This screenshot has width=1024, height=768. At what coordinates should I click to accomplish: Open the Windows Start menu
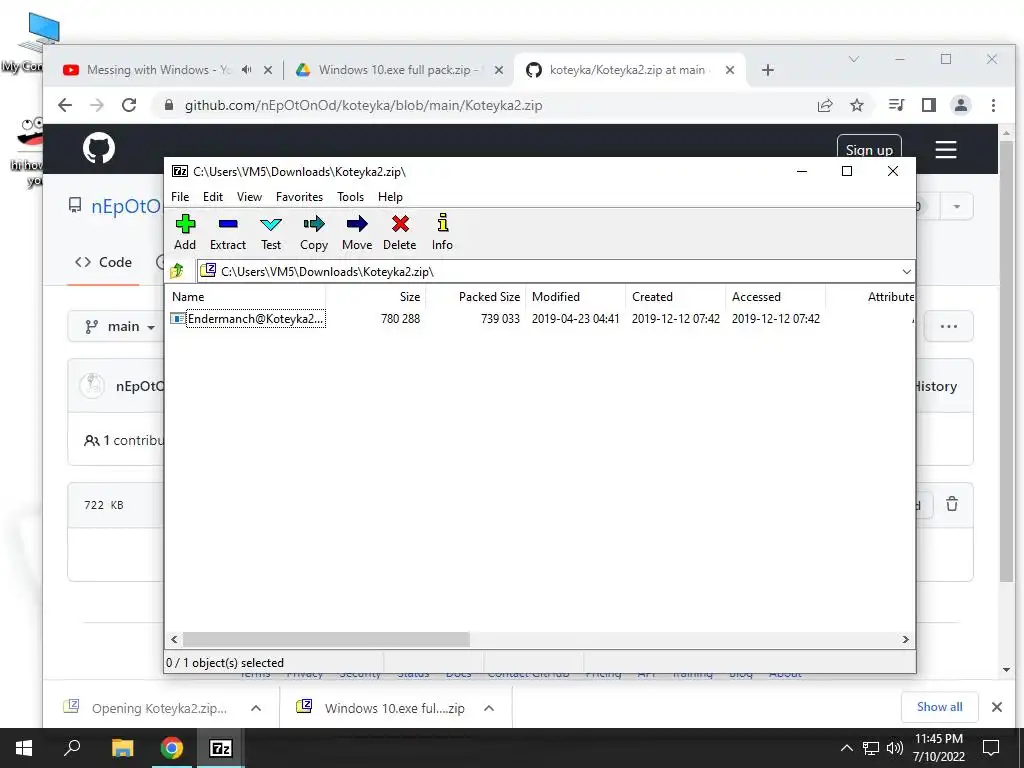[24, 748]
